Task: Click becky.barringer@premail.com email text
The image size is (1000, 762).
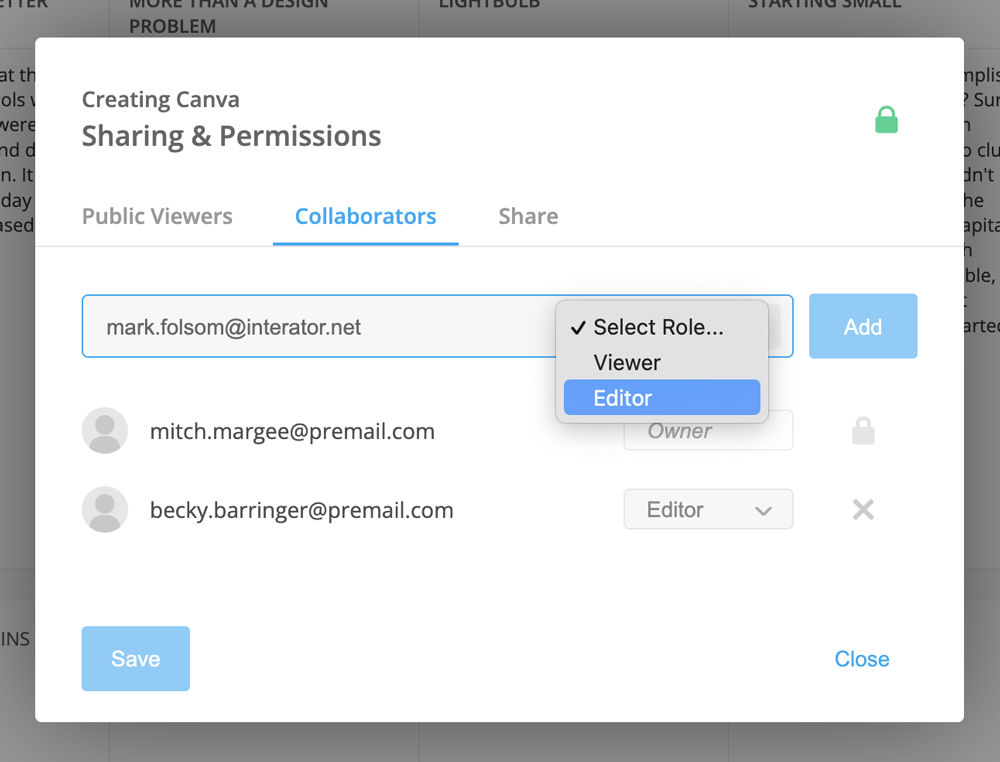Action: 302,510
